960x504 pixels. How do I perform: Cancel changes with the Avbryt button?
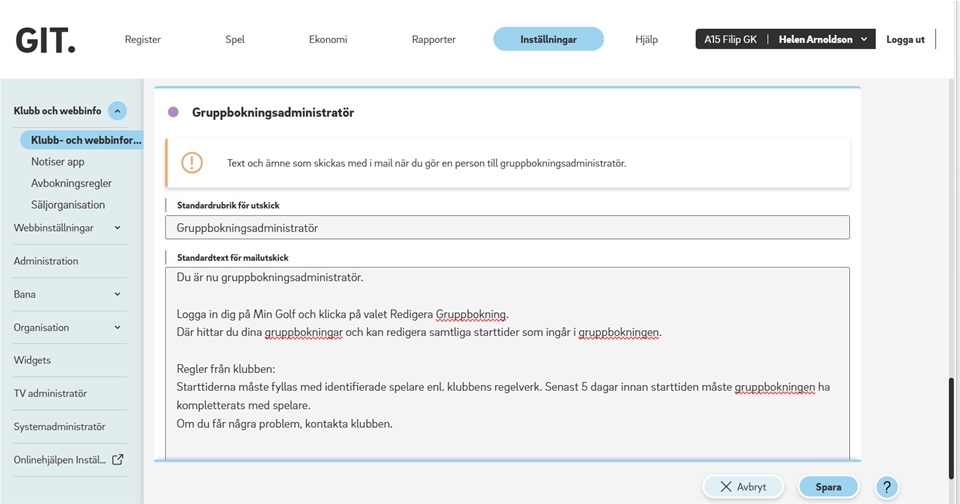click(x=742, y=487)
